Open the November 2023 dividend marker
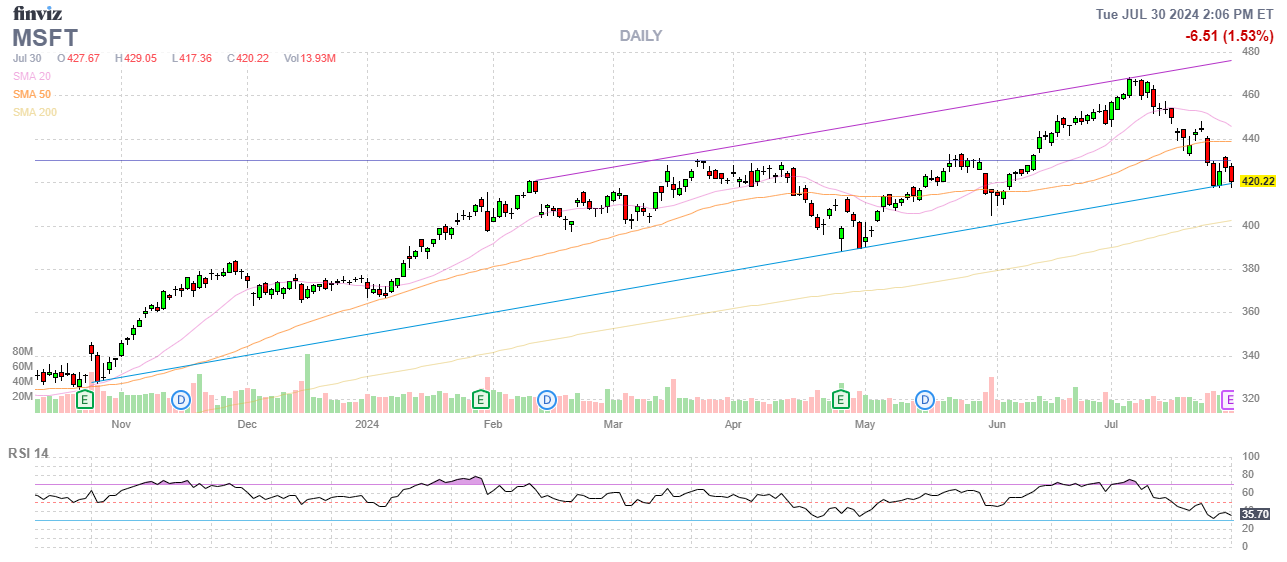This screenshot has height=562, width=1287. tap(181, 400)
